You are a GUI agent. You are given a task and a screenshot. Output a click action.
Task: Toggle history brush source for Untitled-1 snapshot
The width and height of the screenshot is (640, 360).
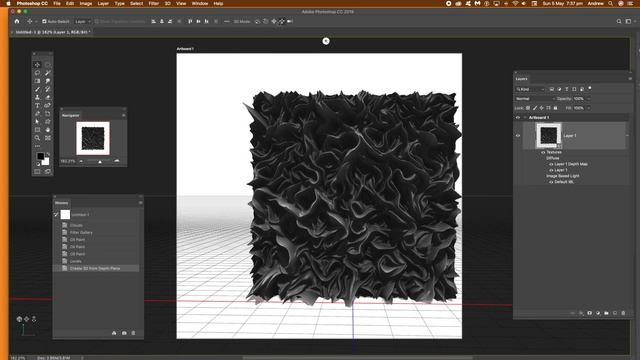[x=56, y=215]
